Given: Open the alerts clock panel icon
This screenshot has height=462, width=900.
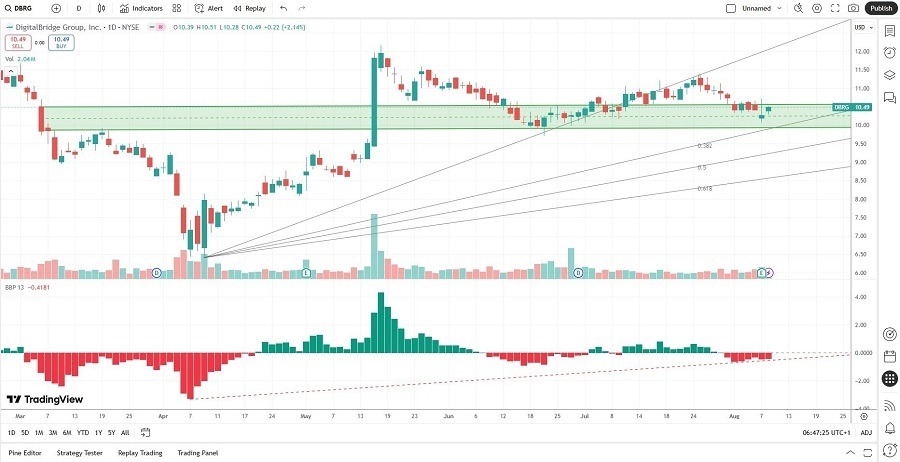Looking at the screenshot, I should pyautogui.click(x=890, y=52).
